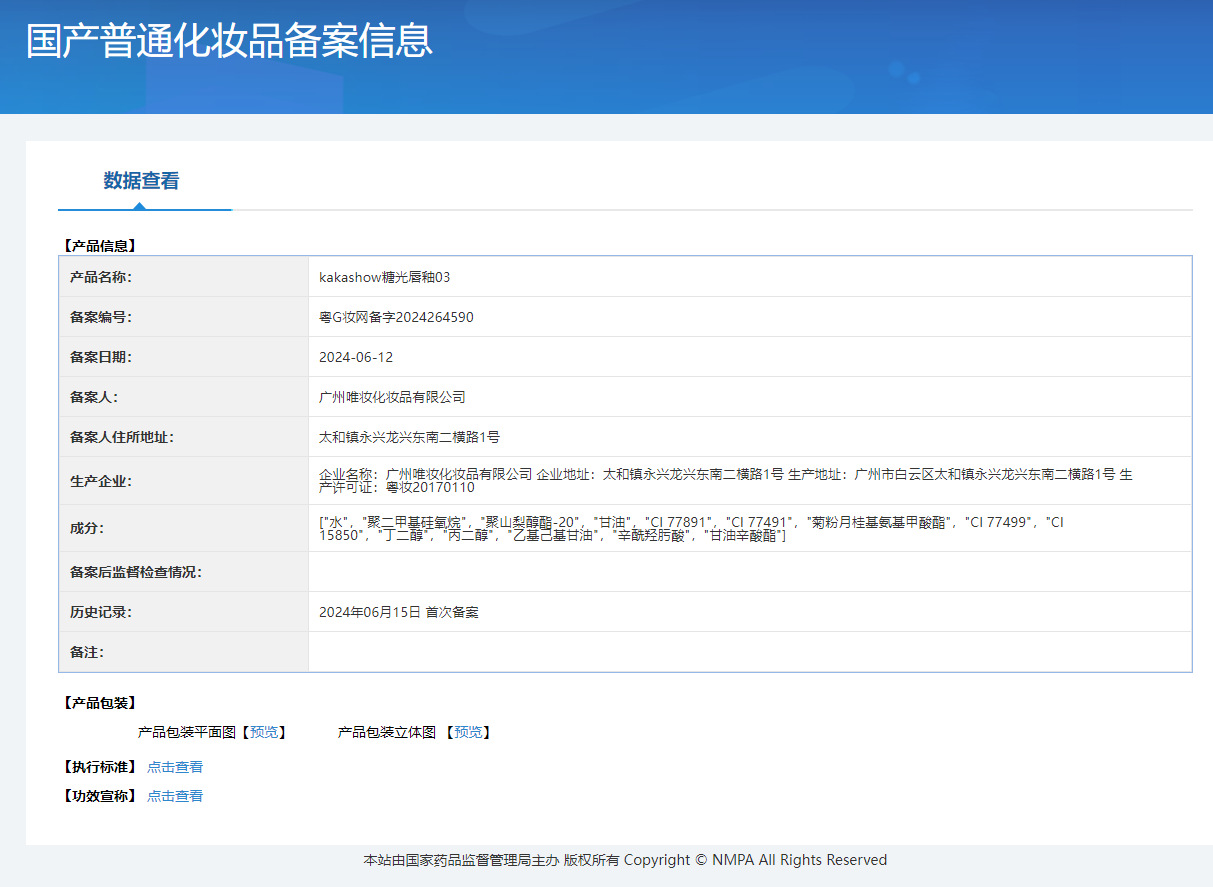Click the 生产企业 row label
Screen dimensions: 1213x887
click(x=100, y=481)
